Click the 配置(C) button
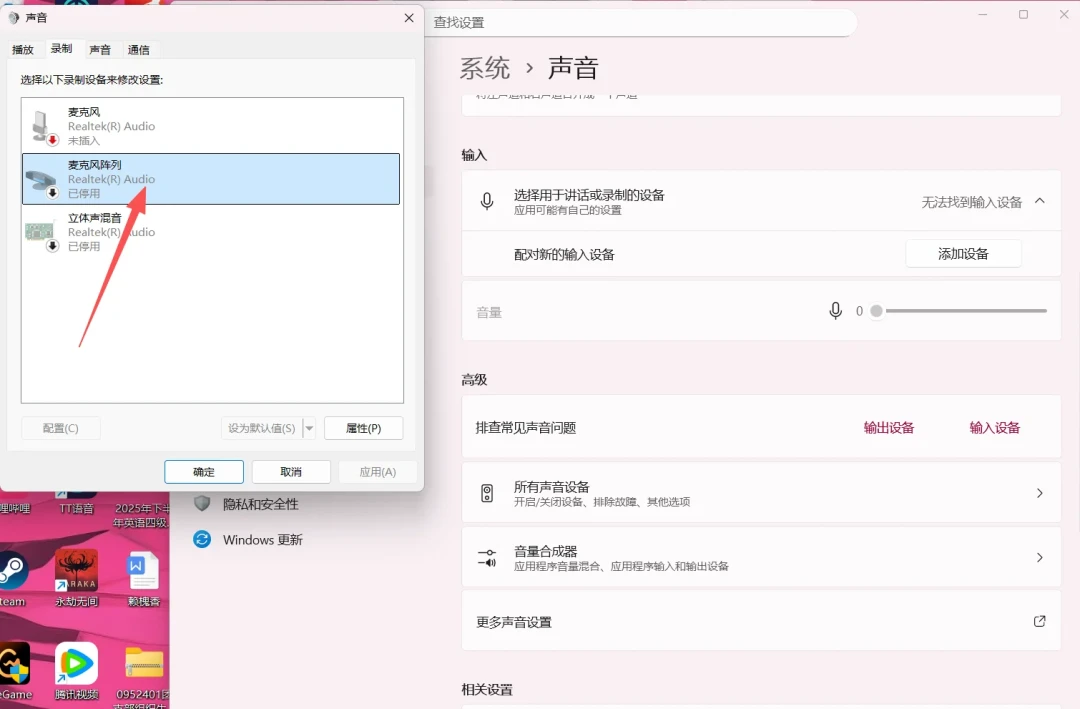The height and width of the screenshot is (709, 1080). (61, 428)
